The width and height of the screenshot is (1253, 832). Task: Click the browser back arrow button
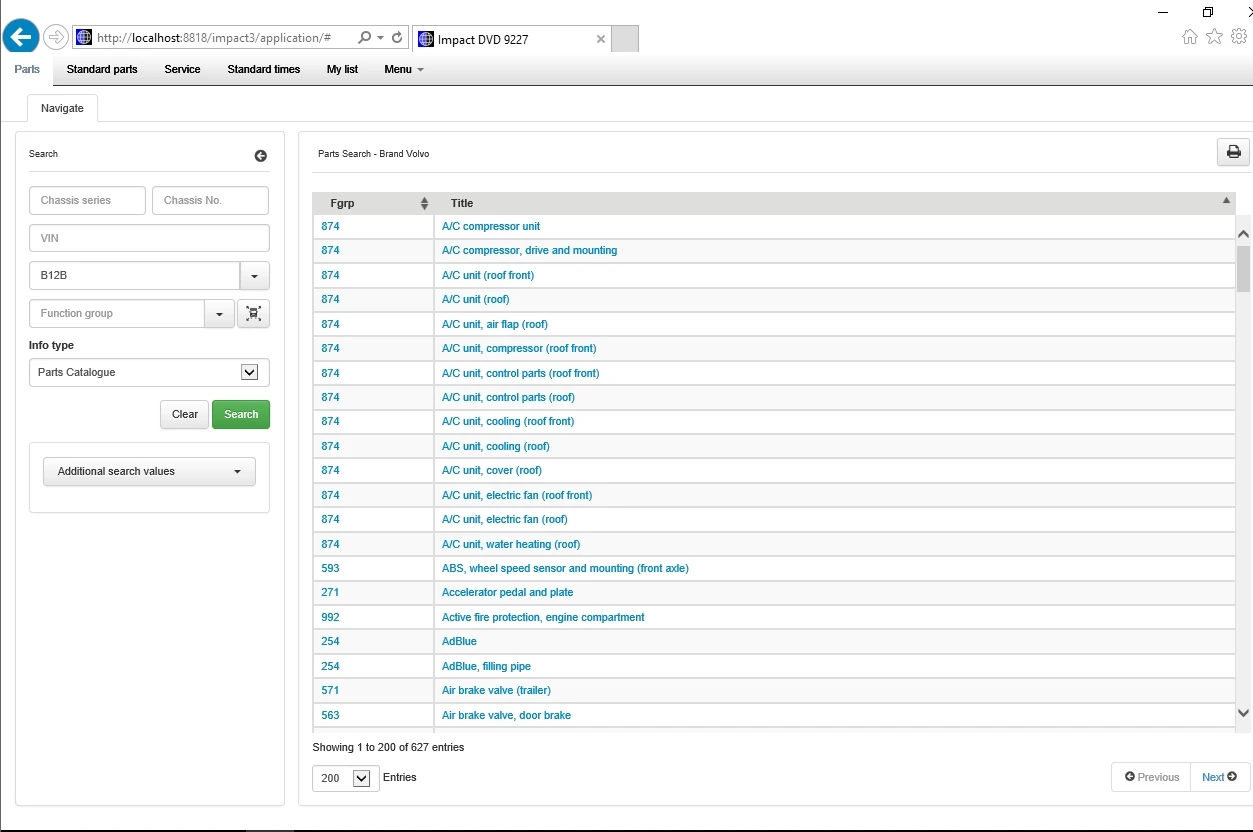(x=21, y=38)
